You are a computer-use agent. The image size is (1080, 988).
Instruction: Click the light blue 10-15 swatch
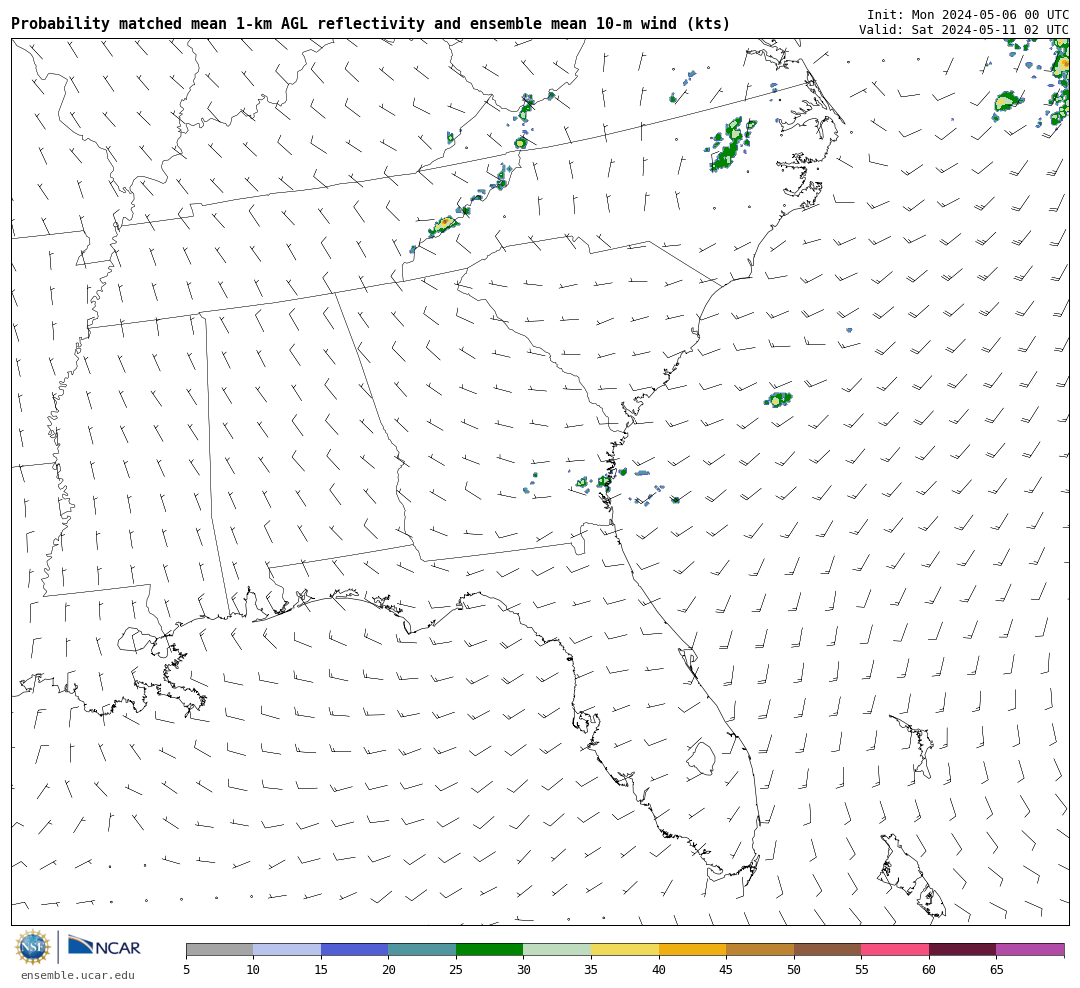point(287,949)
